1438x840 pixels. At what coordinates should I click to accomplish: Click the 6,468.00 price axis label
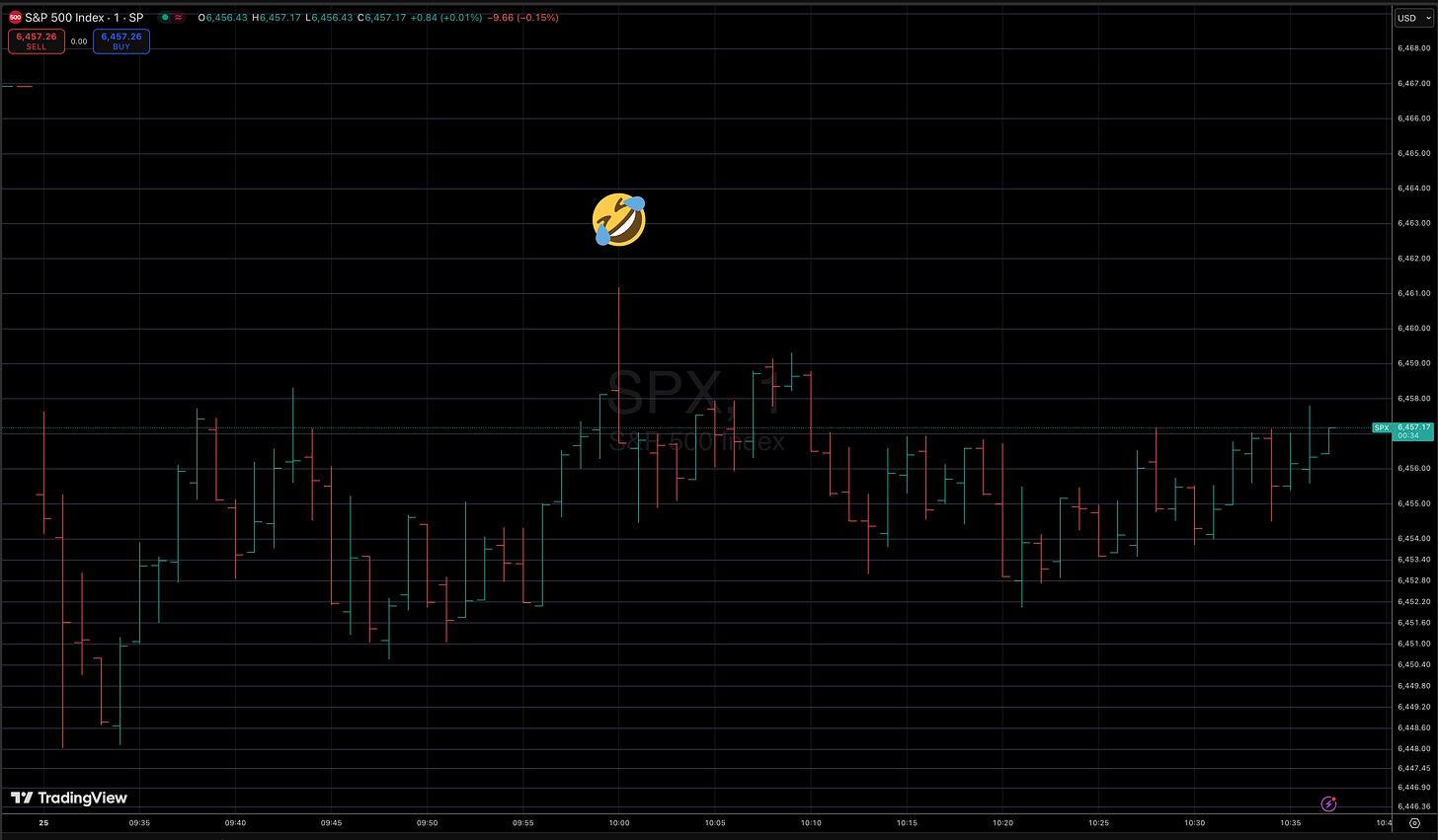click(x=1414, y=47)
